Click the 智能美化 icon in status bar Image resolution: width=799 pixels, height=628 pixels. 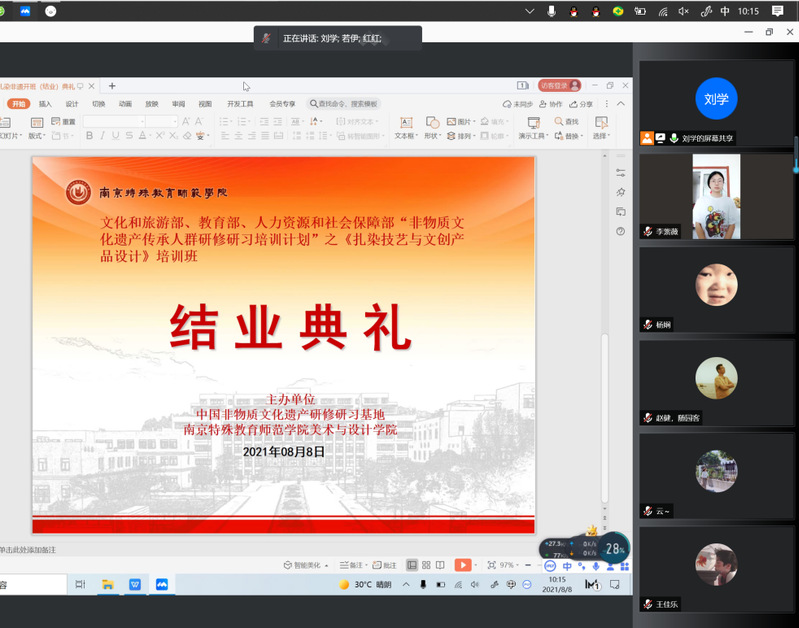pos(304,565)
